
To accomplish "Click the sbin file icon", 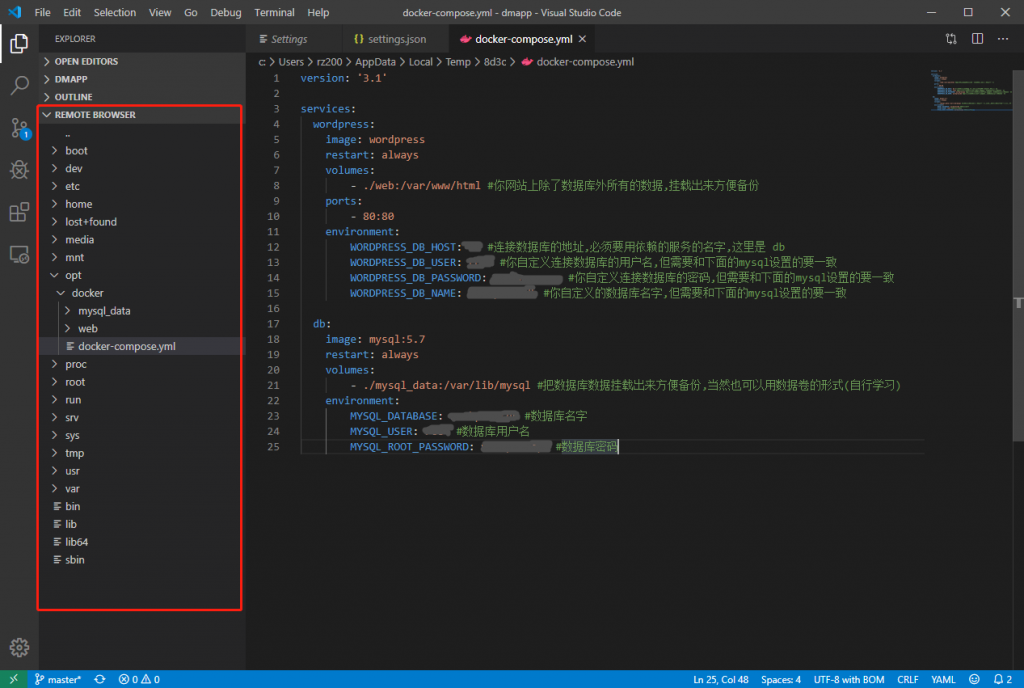I will point(57,559).
